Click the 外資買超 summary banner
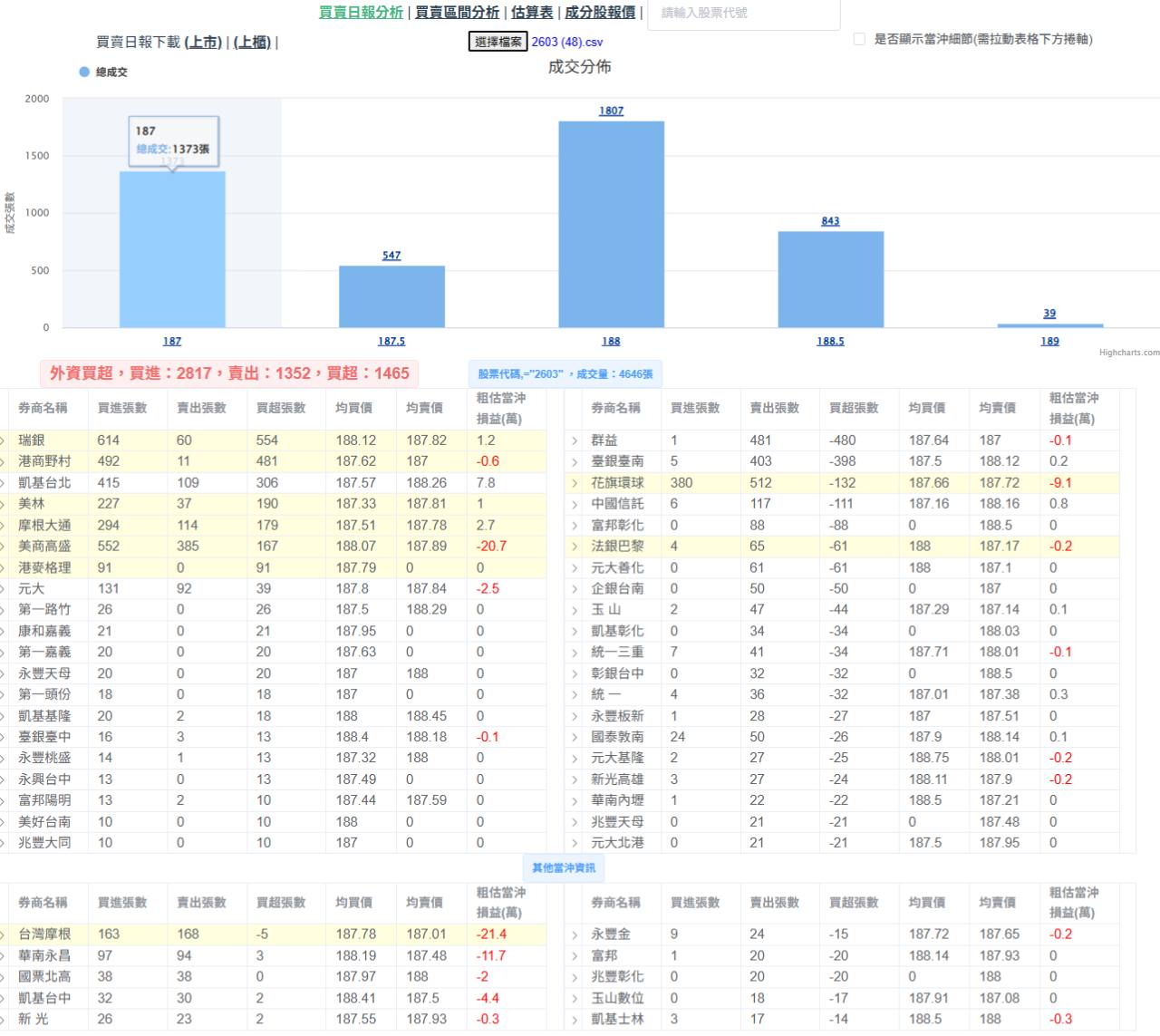The height and width of the screenshot is (1036, 1160). pyautogui.click(x=229, y=373)
